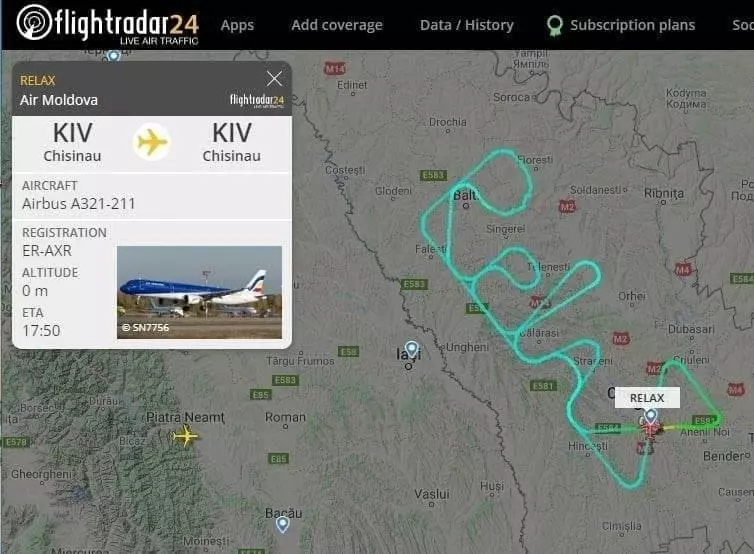Click the flightradar24 logo in header
Screen dimensions: 754x554
(x=108, y=25)
